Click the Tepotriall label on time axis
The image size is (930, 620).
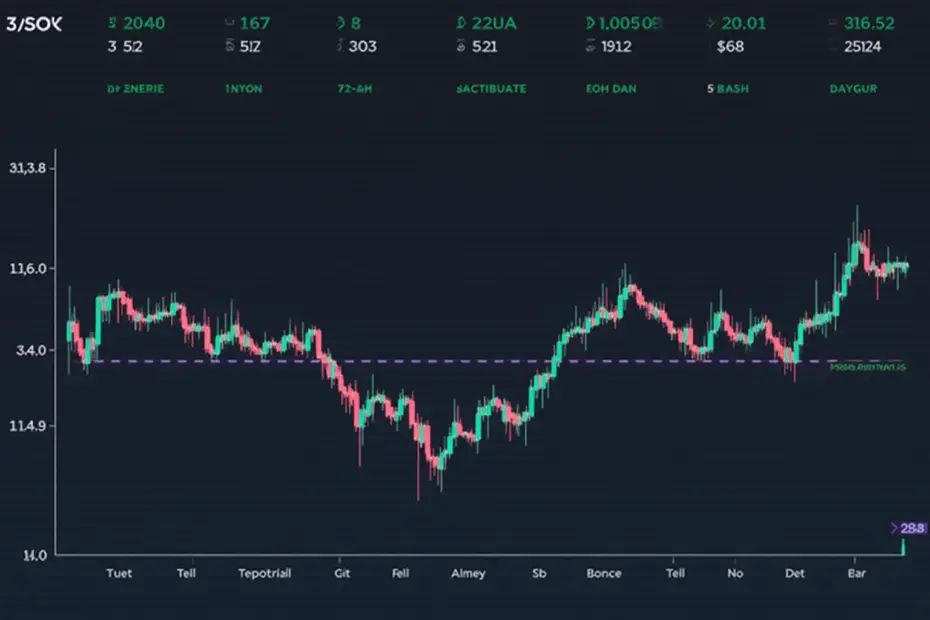266,573
